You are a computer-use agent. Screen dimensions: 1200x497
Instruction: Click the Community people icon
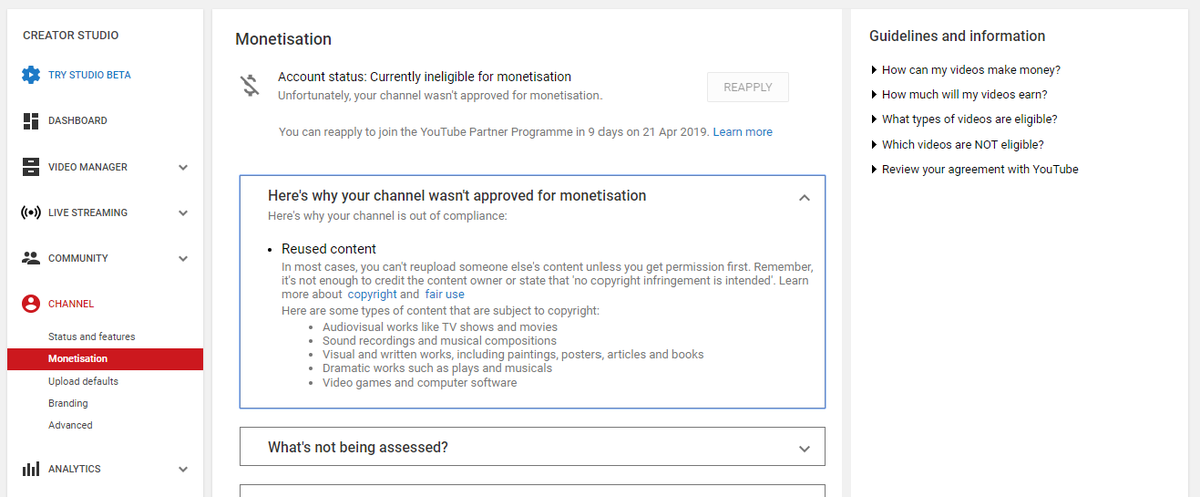tap(31, 258)
